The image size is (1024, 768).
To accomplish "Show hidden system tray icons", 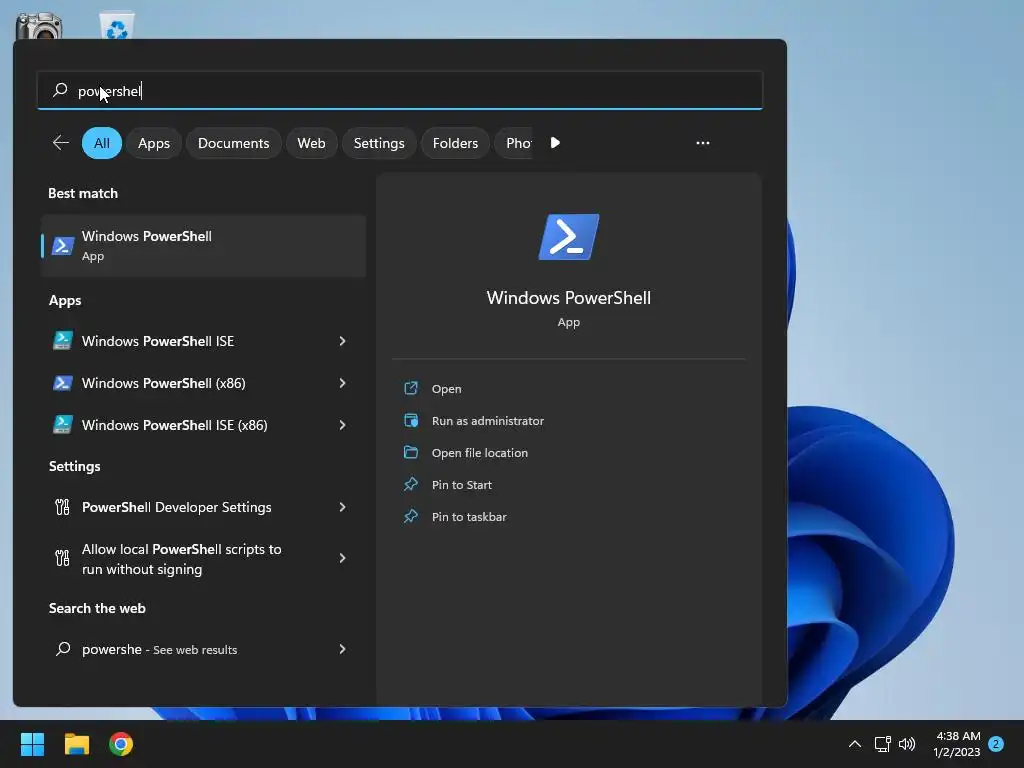I will [854, 744].
